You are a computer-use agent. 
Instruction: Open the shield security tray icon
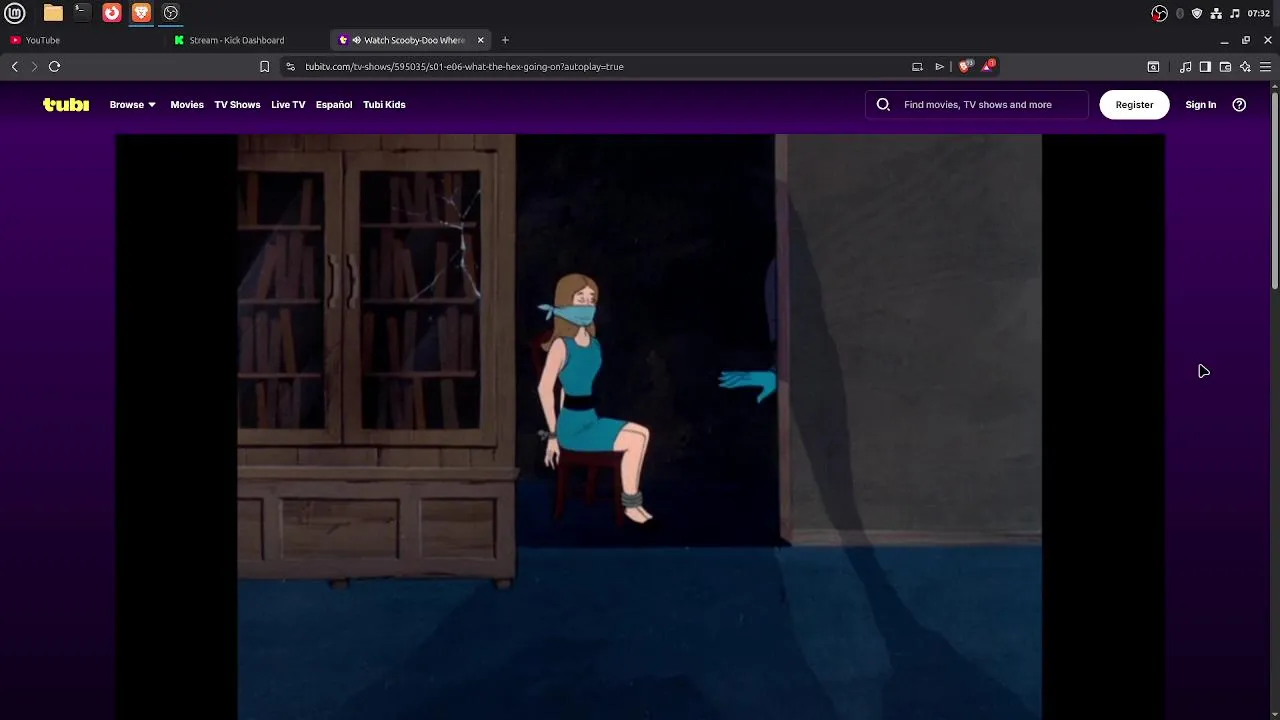[x=1197, y=13]
